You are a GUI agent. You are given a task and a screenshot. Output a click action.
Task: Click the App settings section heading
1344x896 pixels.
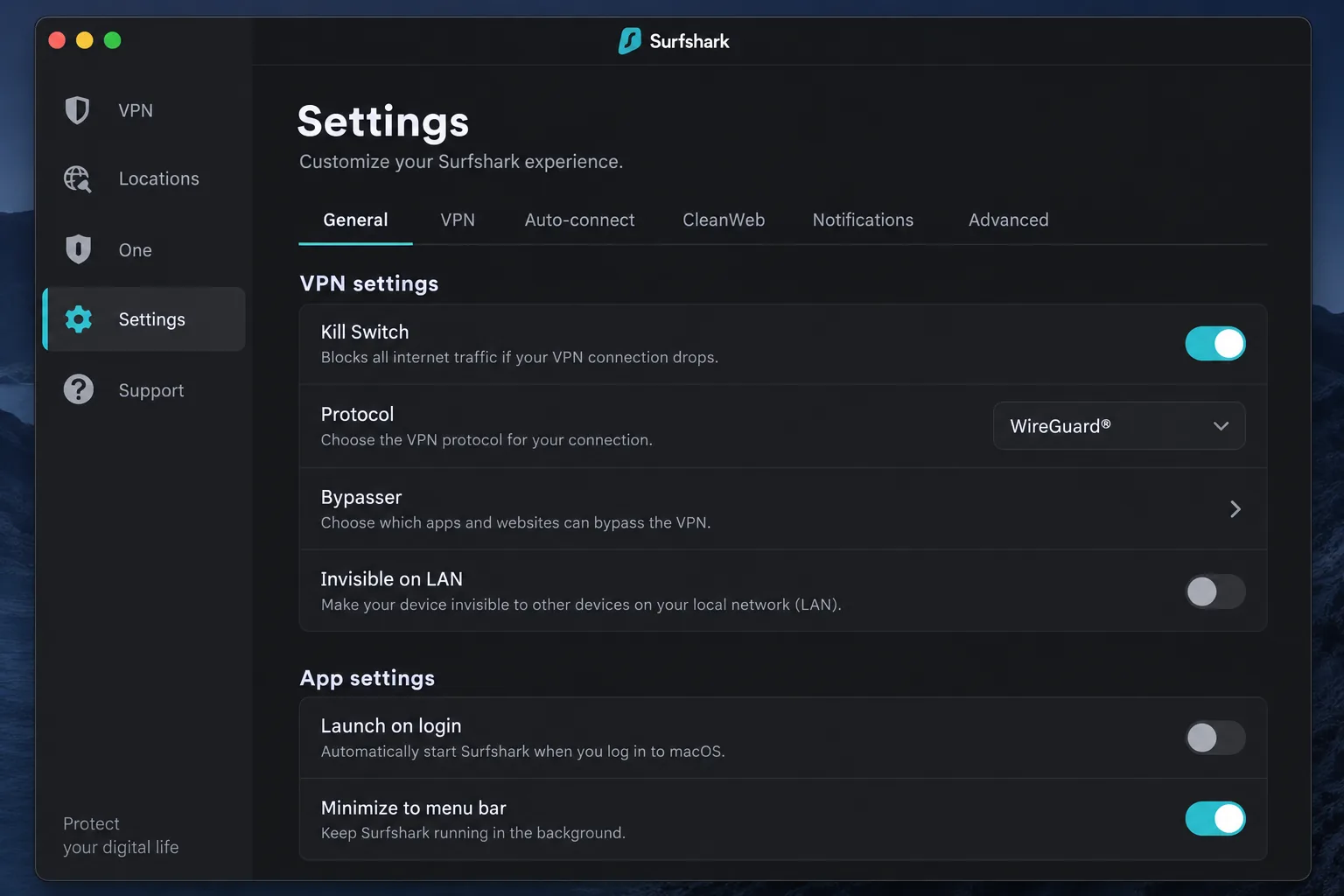pyautogui.click(x=367, y=678)
